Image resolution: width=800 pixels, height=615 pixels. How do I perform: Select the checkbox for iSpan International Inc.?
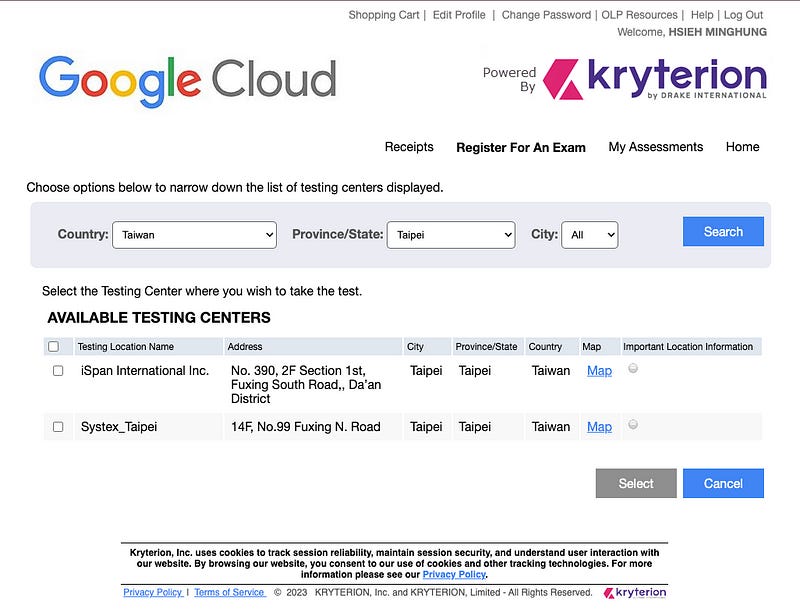coord(56,369)
